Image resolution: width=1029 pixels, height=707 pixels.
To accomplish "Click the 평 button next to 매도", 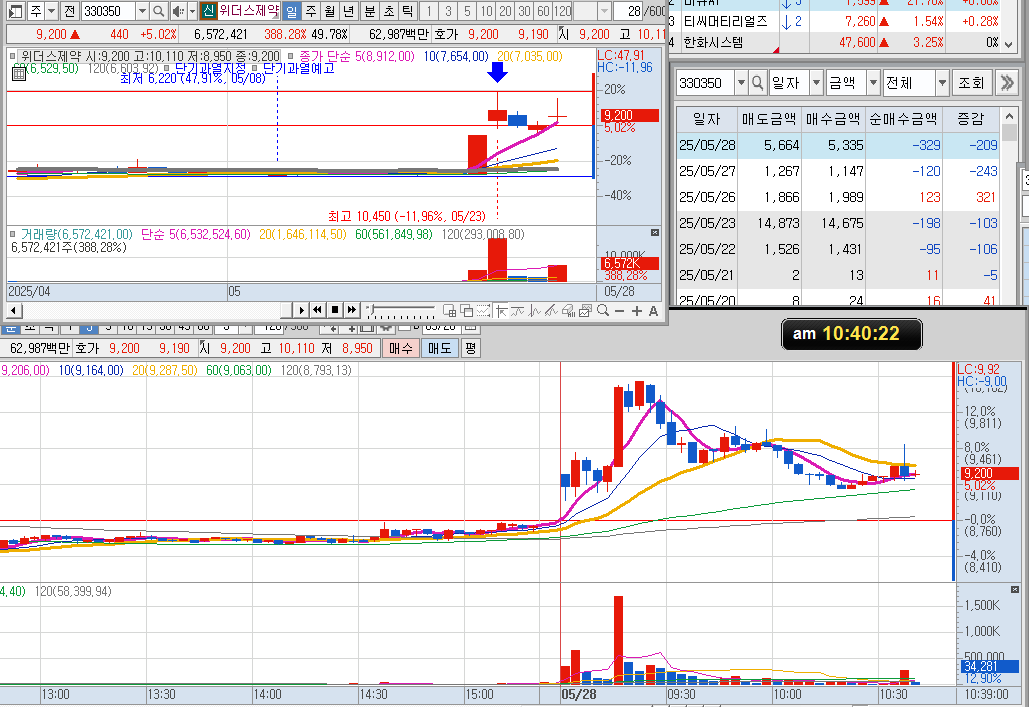I will pos(471,348).
